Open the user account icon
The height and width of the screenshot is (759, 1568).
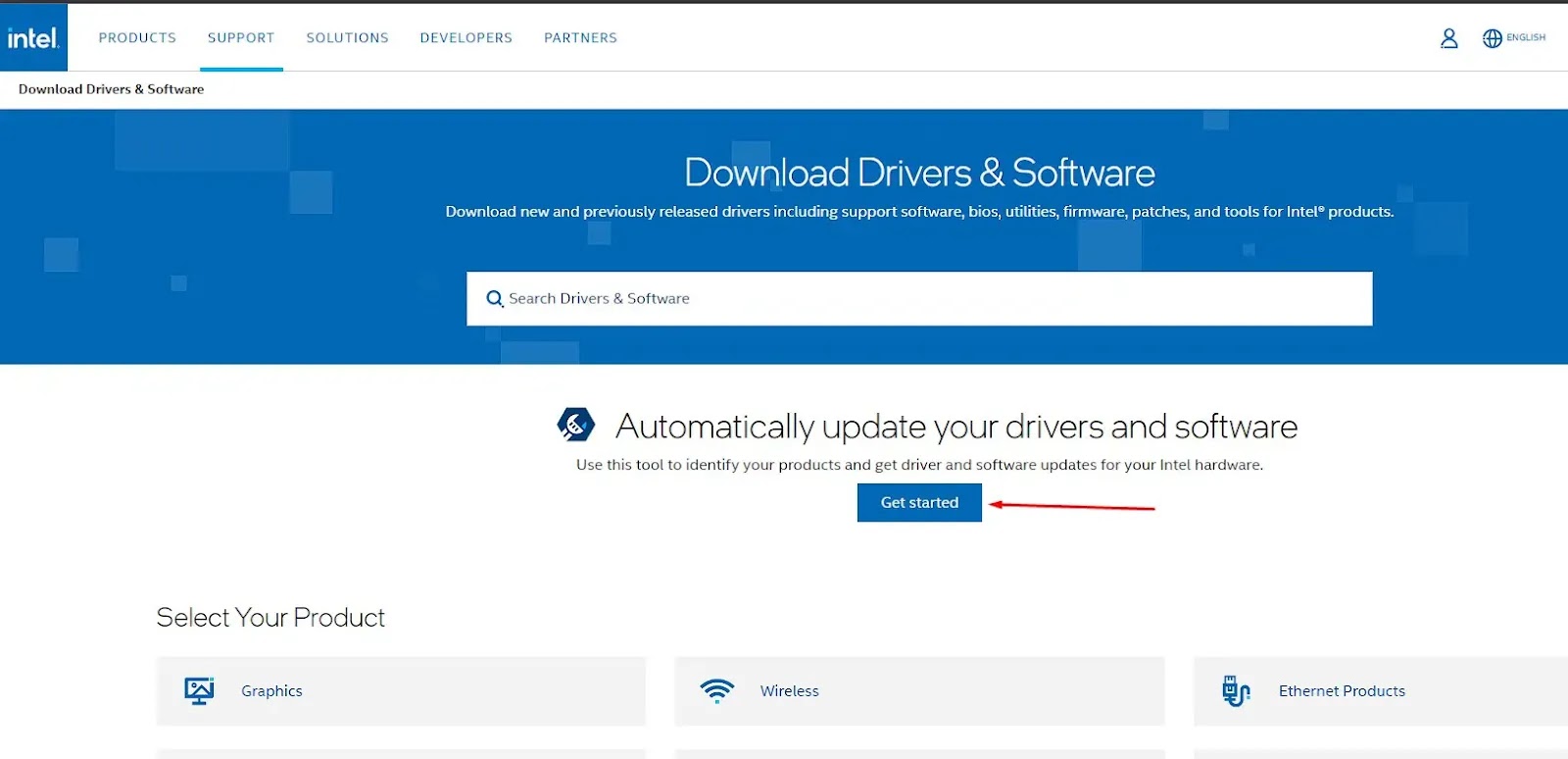click(1448, 38)
